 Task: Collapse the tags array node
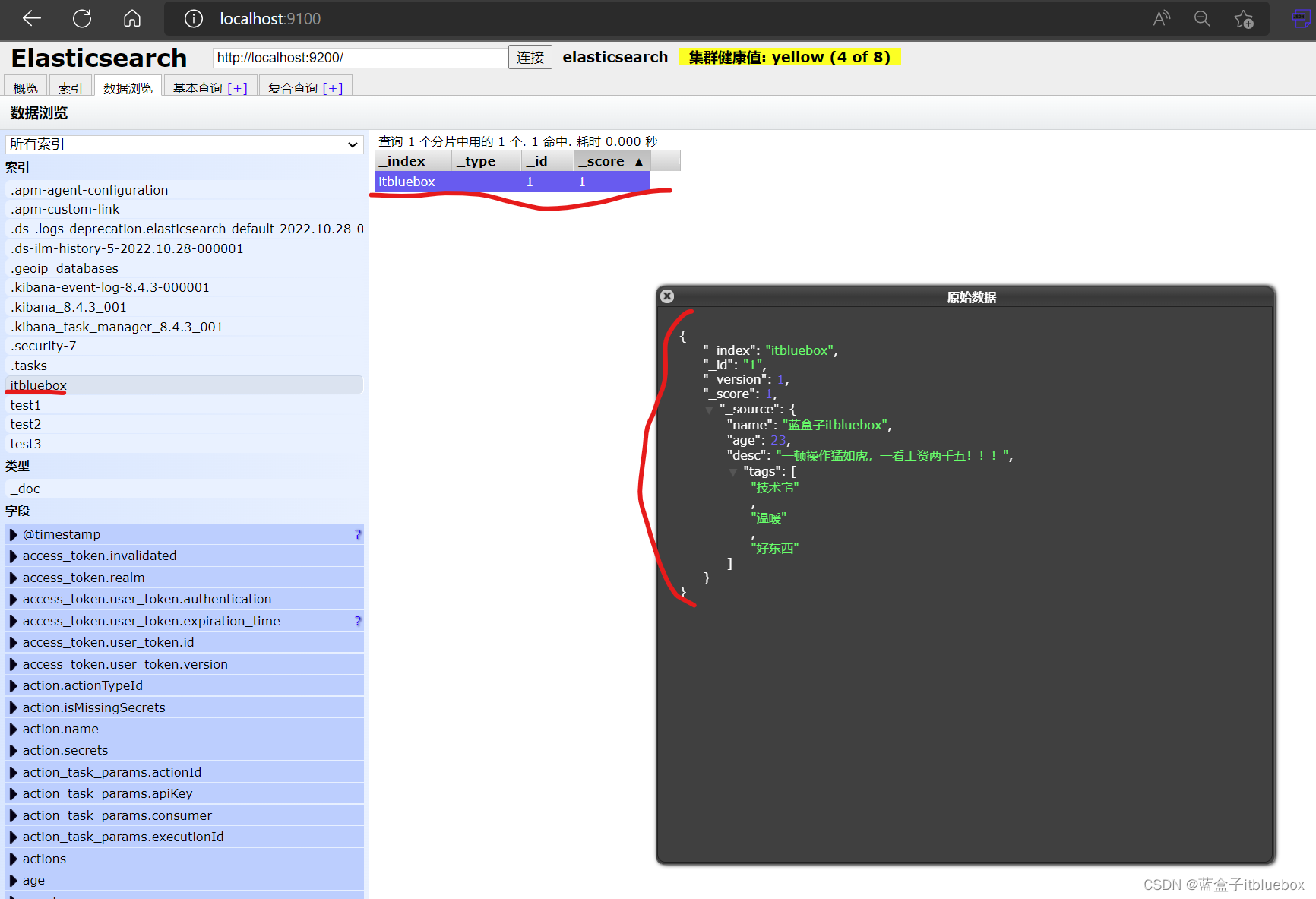click(733, 472)
